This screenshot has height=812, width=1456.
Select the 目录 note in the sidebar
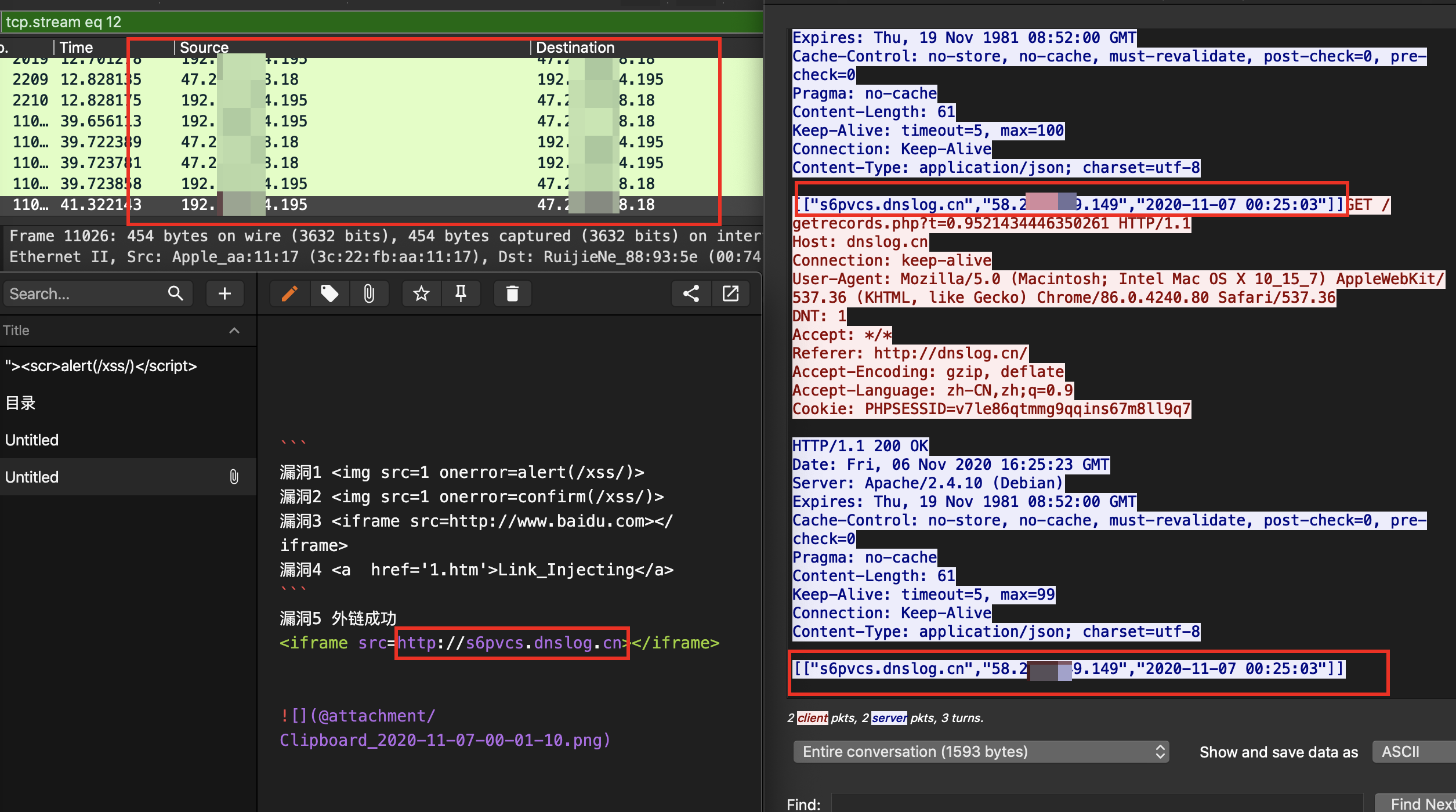[20, 403]
